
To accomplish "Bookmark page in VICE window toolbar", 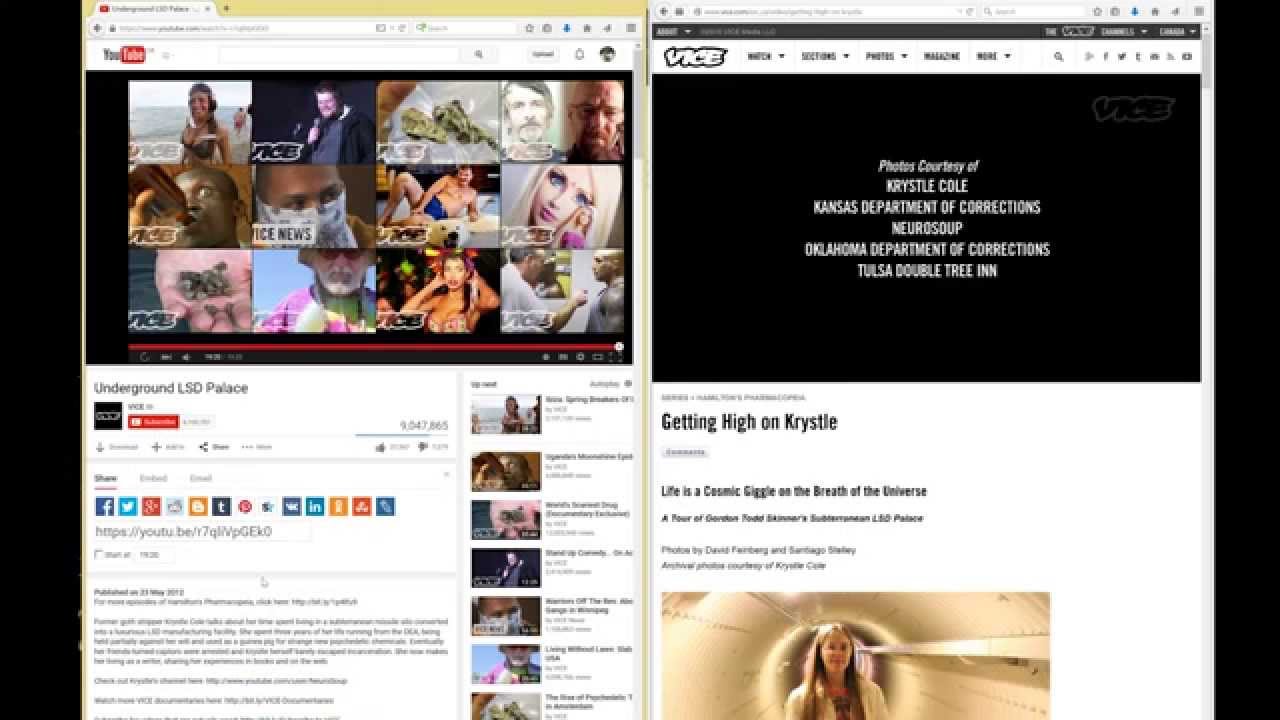I will [x=1097, y=12].
